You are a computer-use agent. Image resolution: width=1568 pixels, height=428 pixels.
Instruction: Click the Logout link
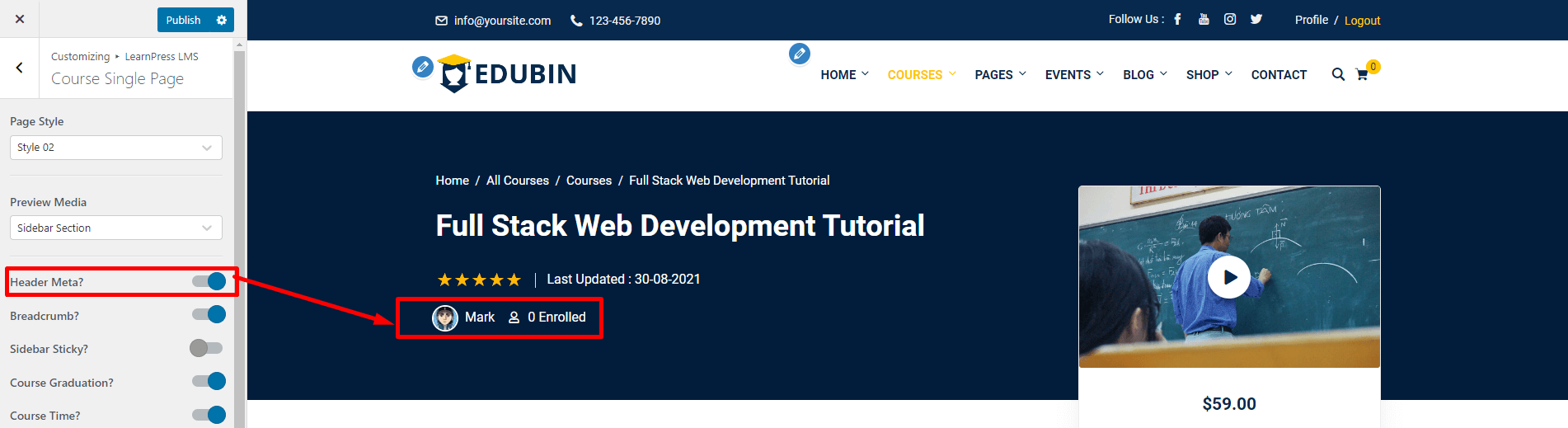1362,21
